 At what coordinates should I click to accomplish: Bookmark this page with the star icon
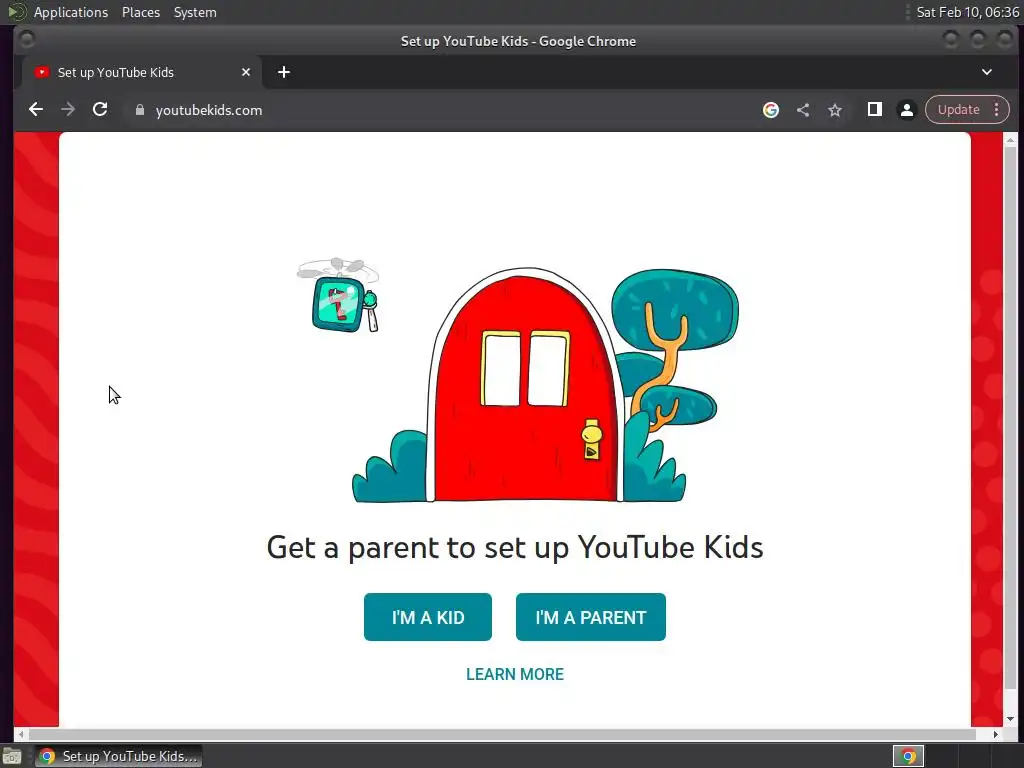coord(835,110)
